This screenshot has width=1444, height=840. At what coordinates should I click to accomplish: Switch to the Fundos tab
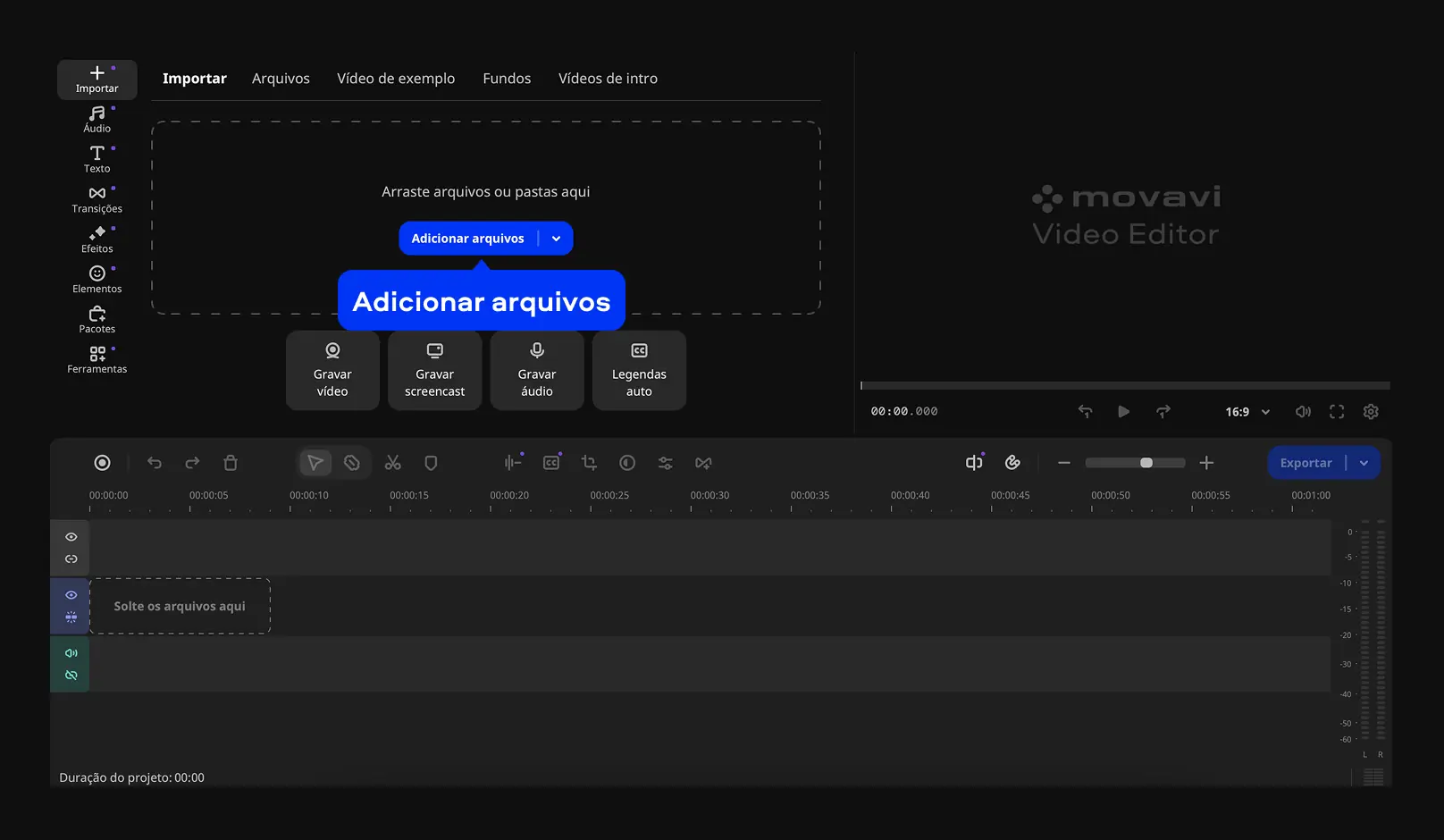click(x=507, y=79)
